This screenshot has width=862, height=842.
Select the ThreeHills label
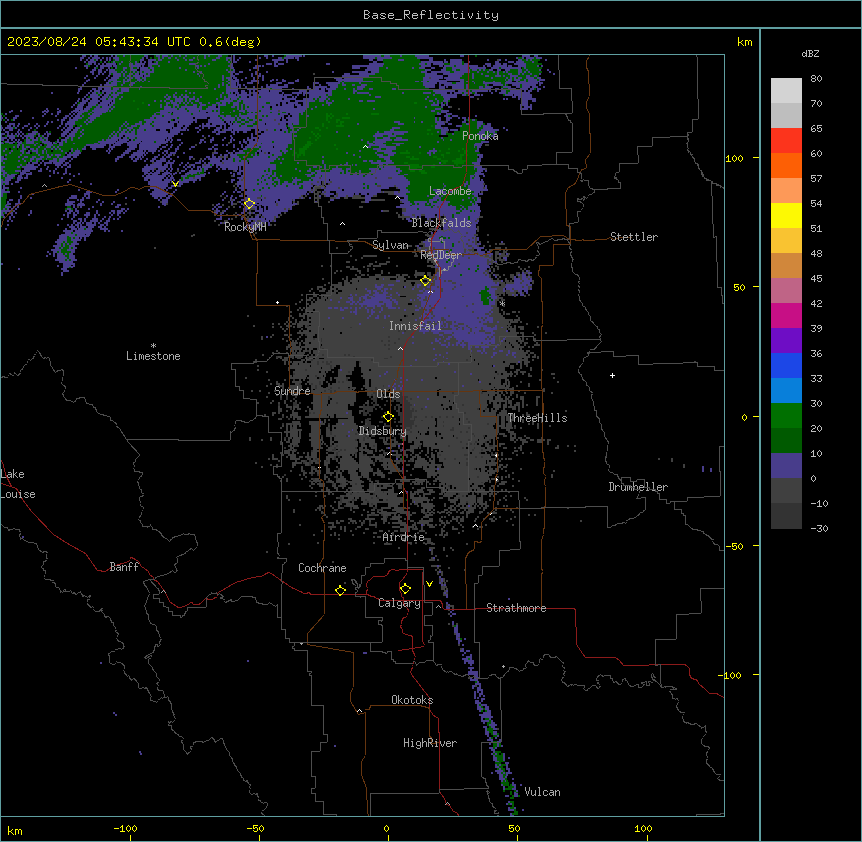[x=537, y=418]
